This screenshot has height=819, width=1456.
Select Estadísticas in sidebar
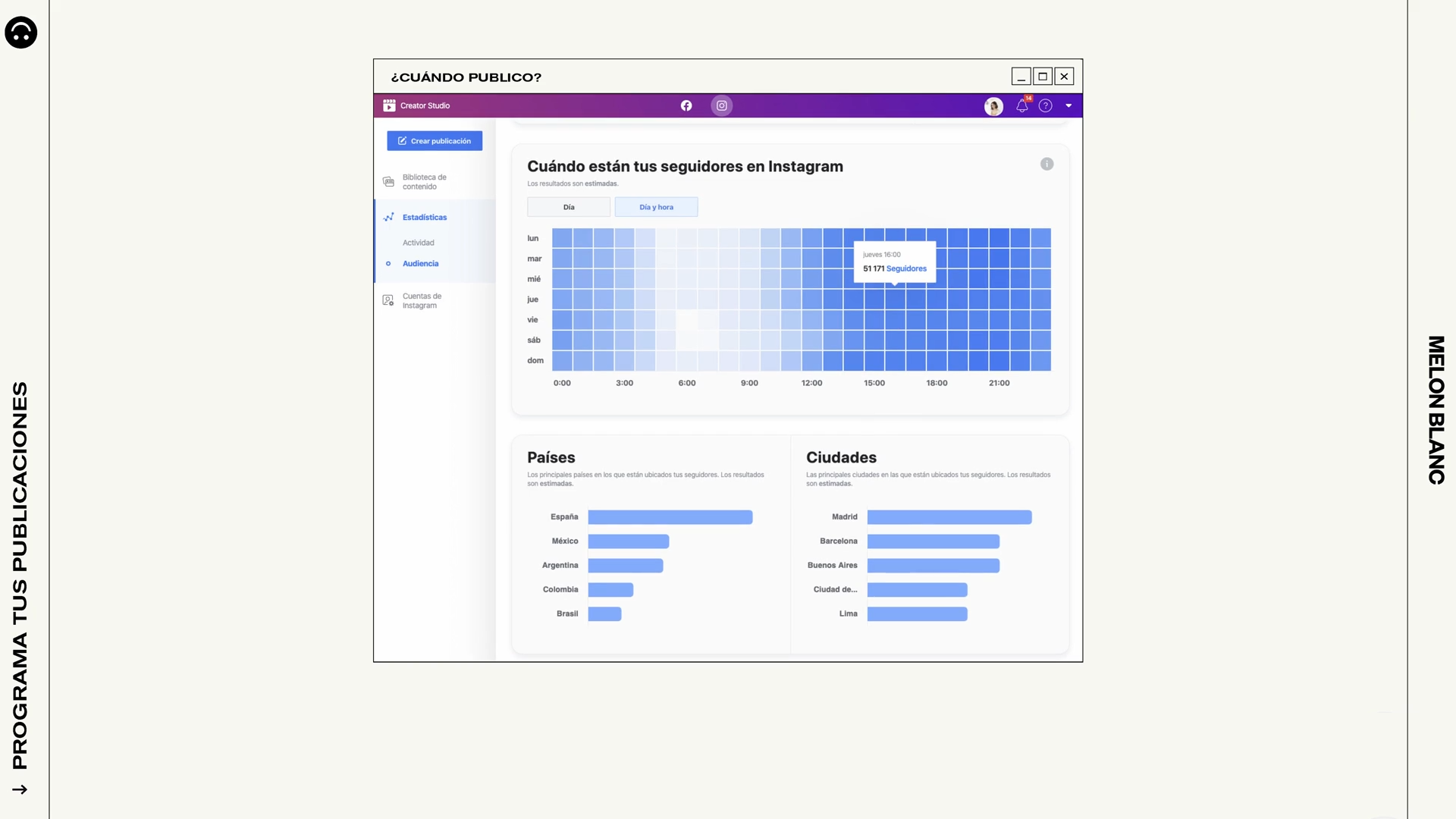point(425,218)
